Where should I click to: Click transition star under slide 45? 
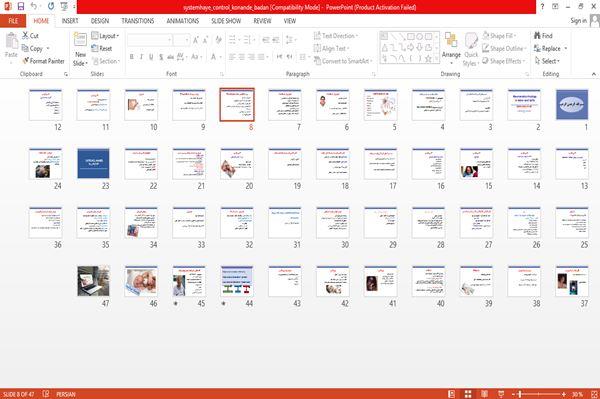click(176, 304)
